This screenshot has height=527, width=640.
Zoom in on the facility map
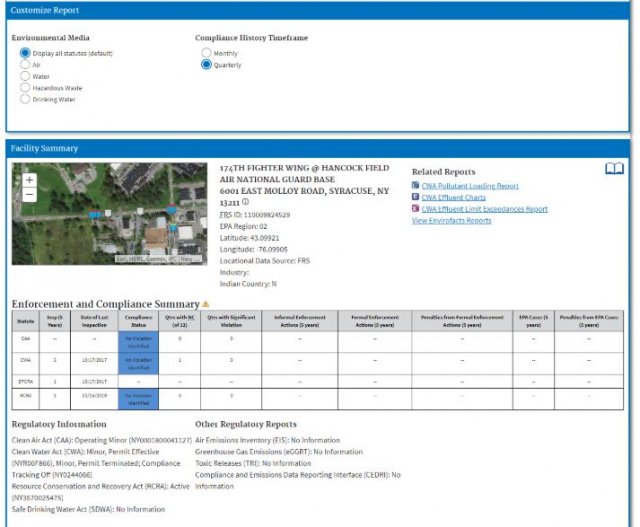[x=29, y=180]
